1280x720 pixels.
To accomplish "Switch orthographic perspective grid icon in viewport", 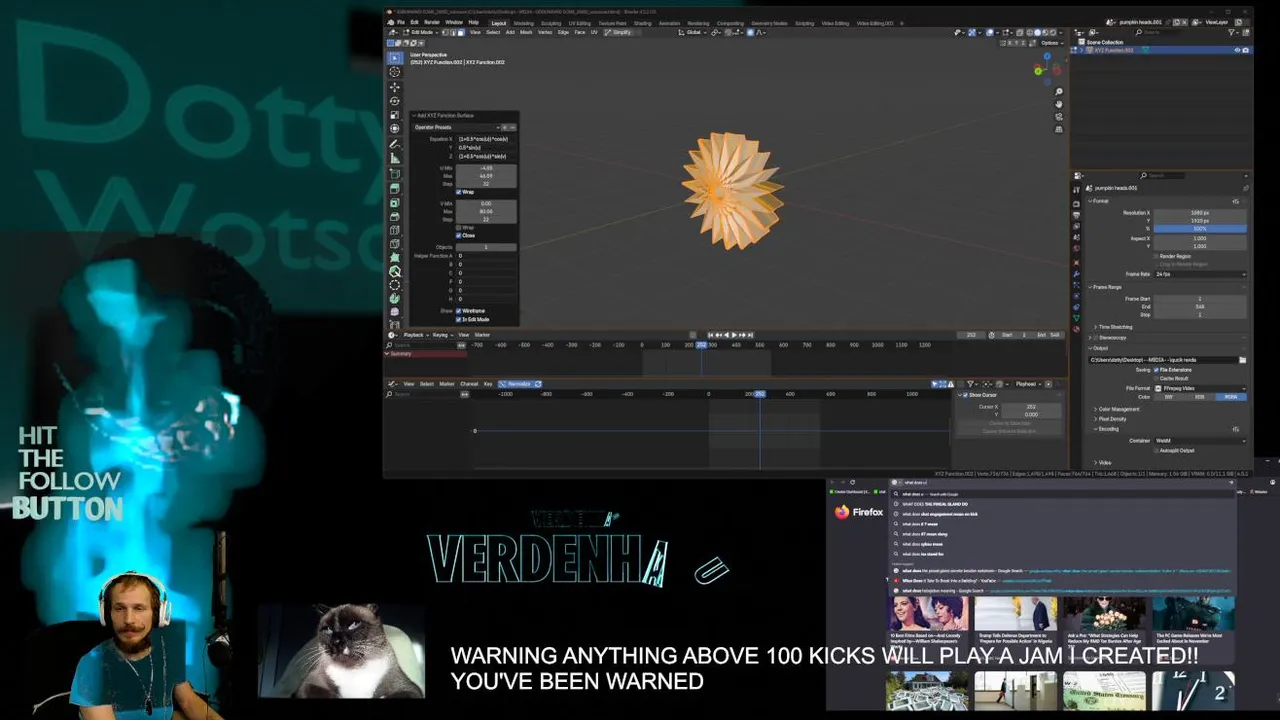I will pos(1059,129).
